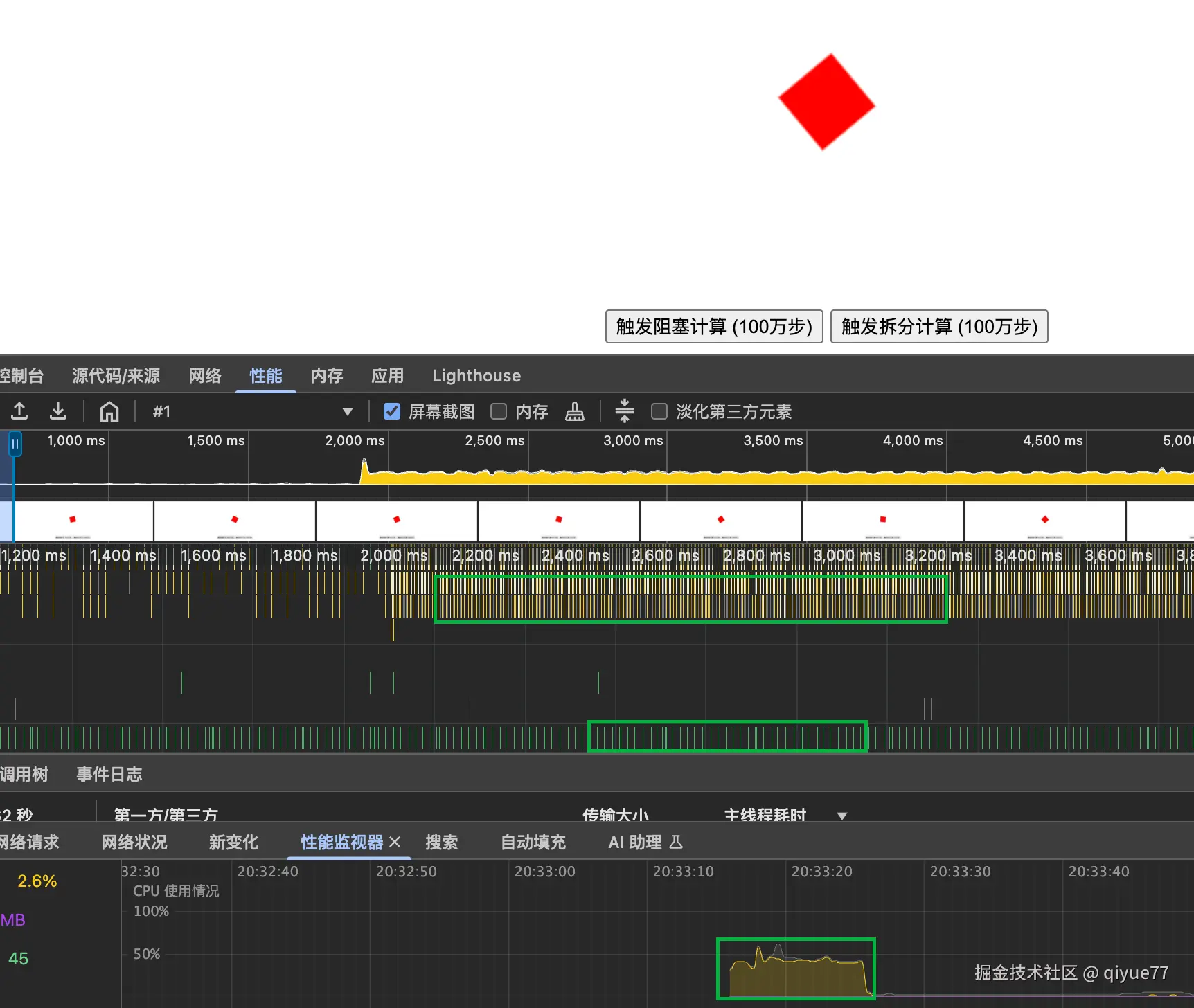Viewport: 1194px width, 1008px height.
Task: Open the 网络状况 drawer tab
Action: (134, 842)
